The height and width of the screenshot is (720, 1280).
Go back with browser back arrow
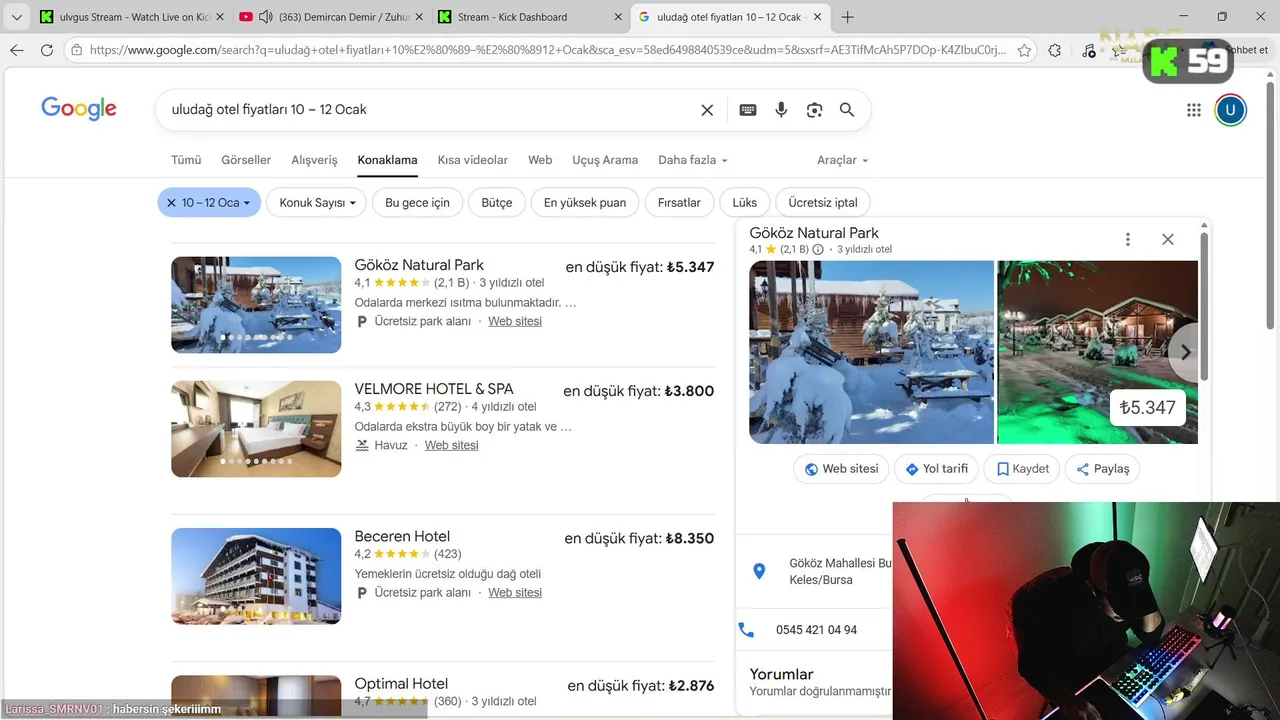point(16,50)
